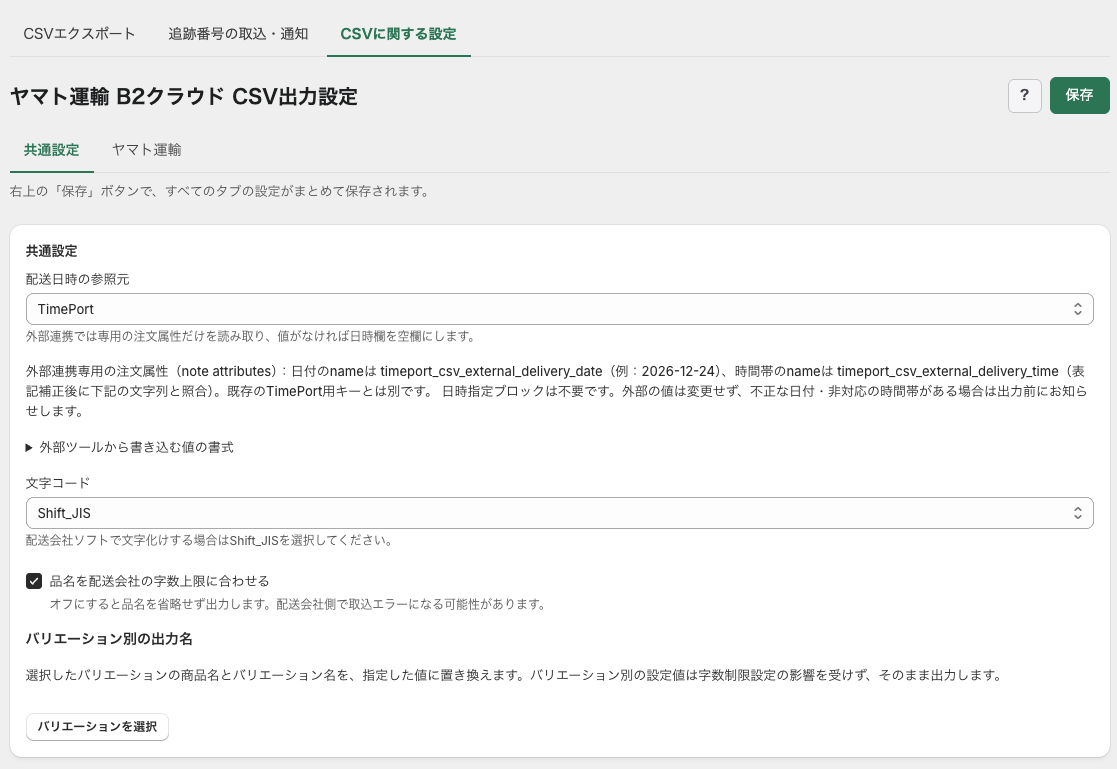This screenshot has width=1117, height=769.
Task: Click the 共通設定 section heading in card
Action: (51, 251)
